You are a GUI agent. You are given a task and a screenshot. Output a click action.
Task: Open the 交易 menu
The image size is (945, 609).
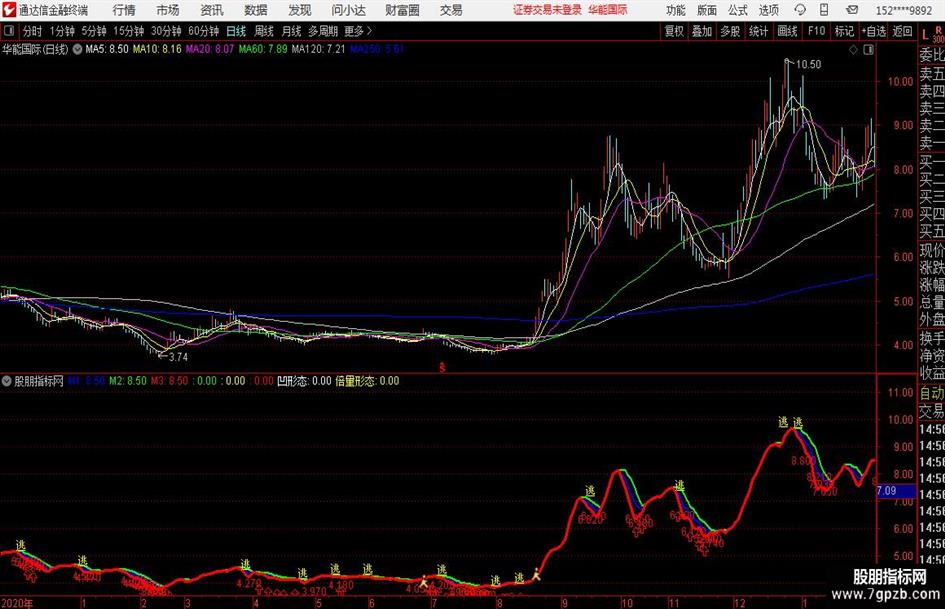(x=451, y=10)
